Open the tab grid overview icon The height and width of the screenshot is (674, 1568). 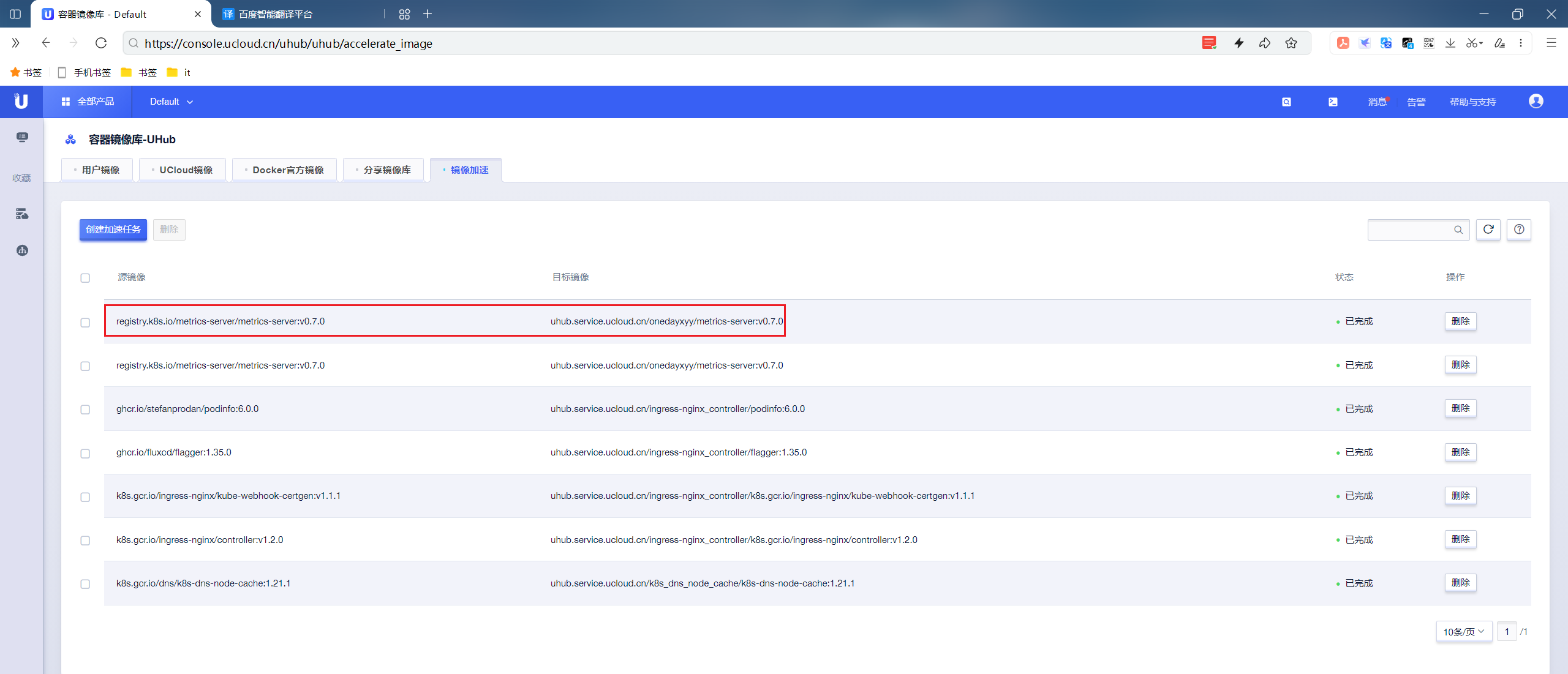tap(404, 14)
